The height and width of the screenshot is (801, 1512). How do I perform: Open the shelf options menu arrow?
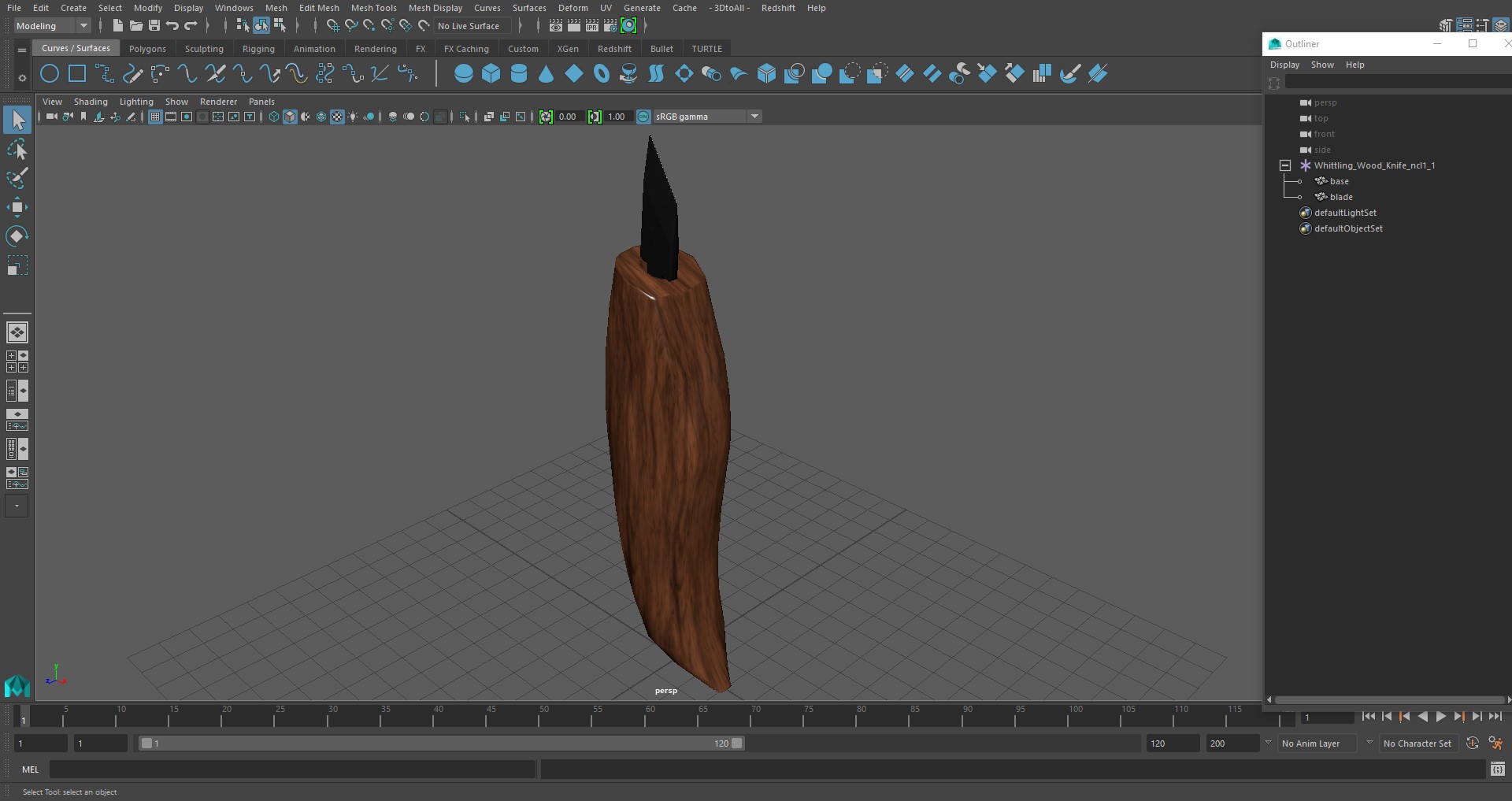click(22, 50)
